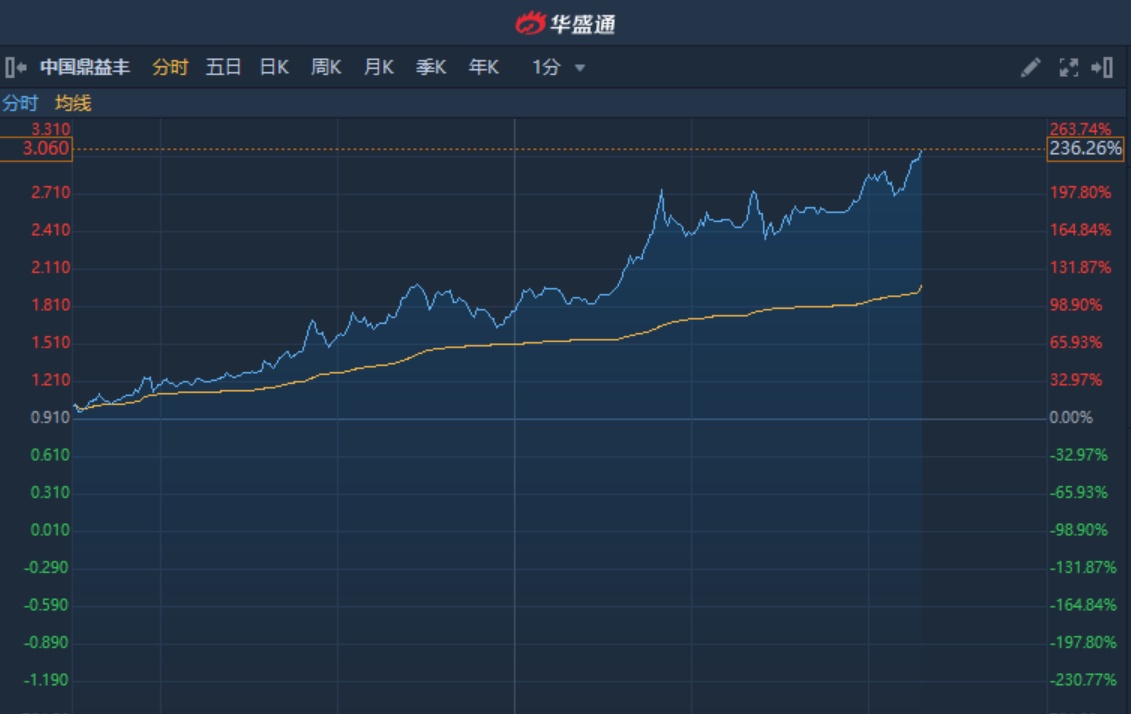Click the 236.26% change percentage label
Viewport: 1131px width, 714px height.
(x=1085, y=149)
